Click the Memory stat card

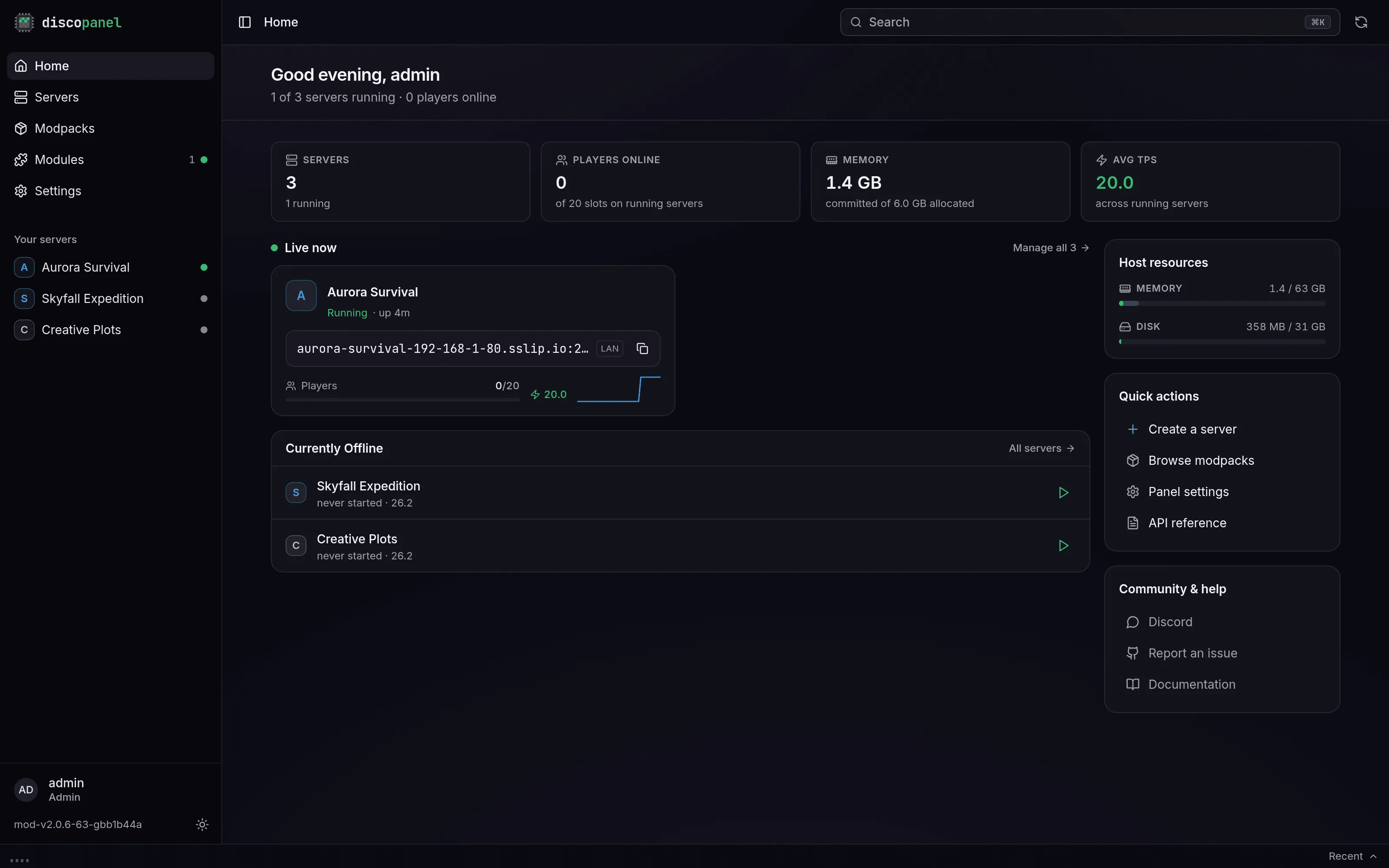point(940,181)
